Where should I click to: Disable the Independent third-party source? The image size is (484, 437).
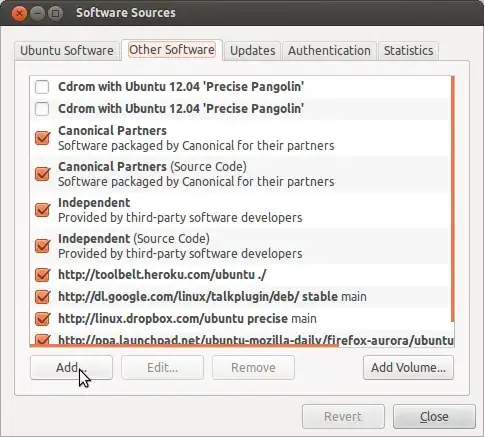[42, 210]
